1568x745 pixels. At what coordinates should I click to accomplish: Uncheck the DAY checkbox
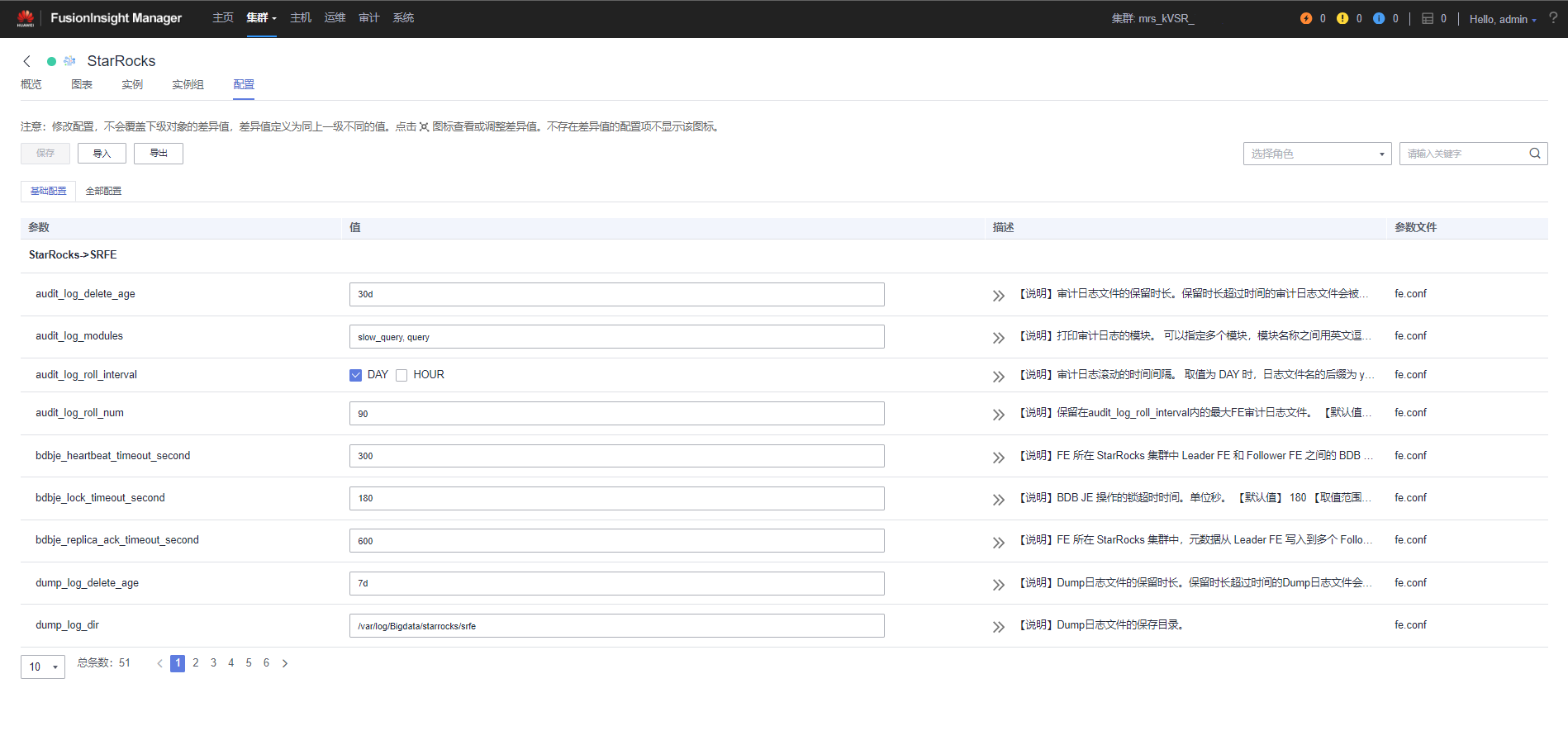355,375
